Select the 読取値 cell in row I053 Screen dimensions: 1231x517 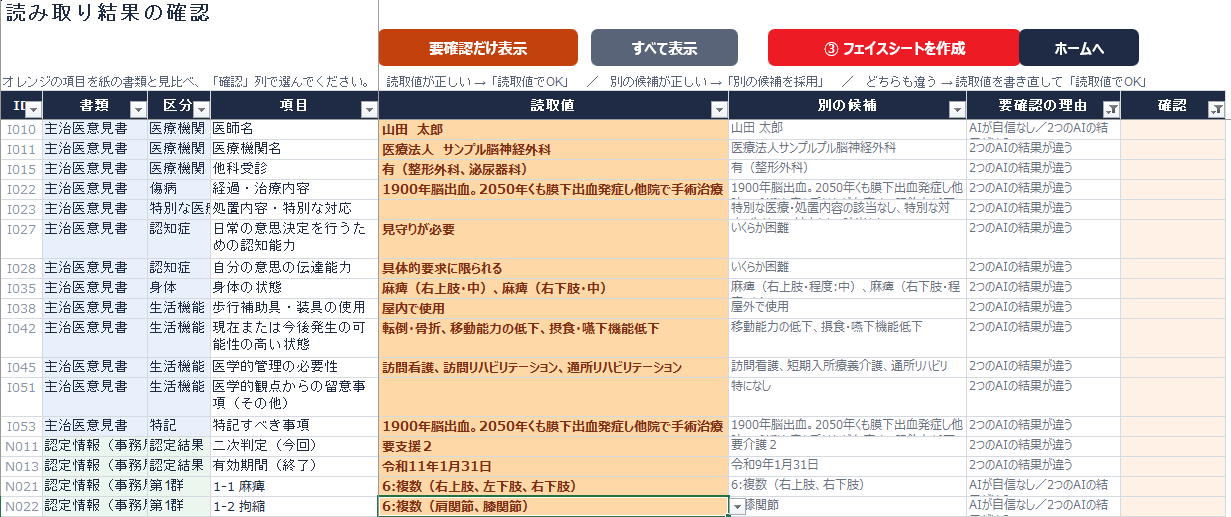[x=553, y=426]
